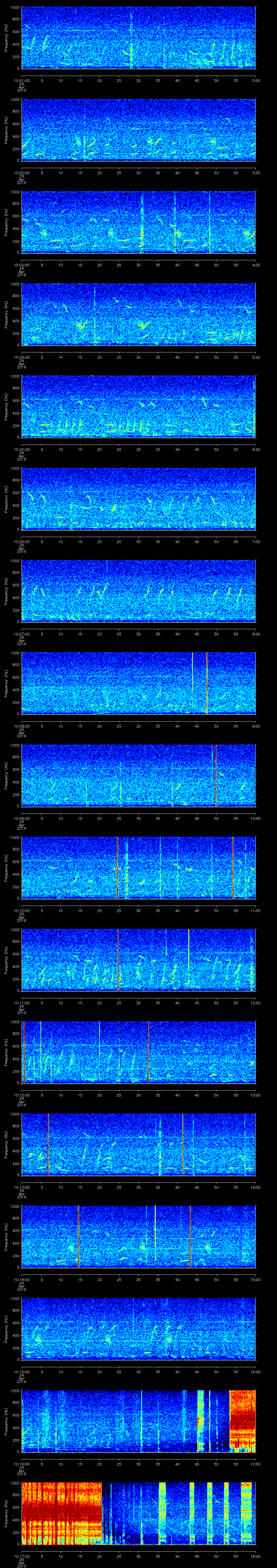Click the 10:09:00 spectrogram plot
The image size is (277, 1568).
point(138,775)
